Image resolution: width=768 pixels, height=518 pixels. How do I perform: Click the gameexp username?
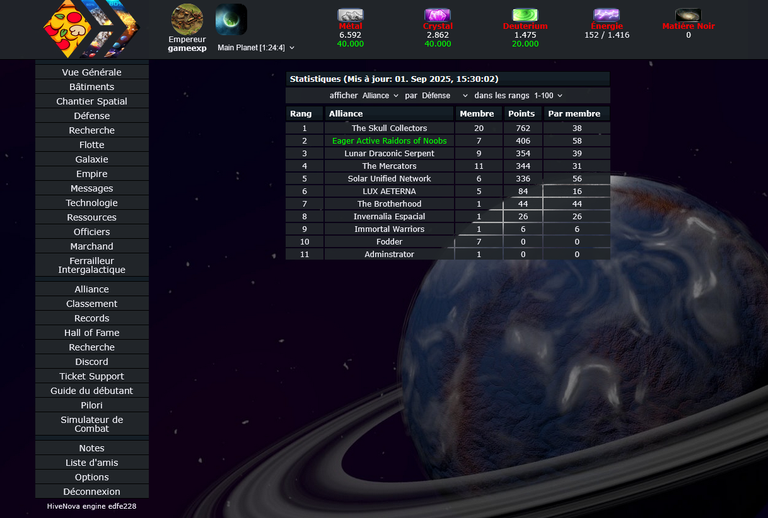tap(187, 48)
